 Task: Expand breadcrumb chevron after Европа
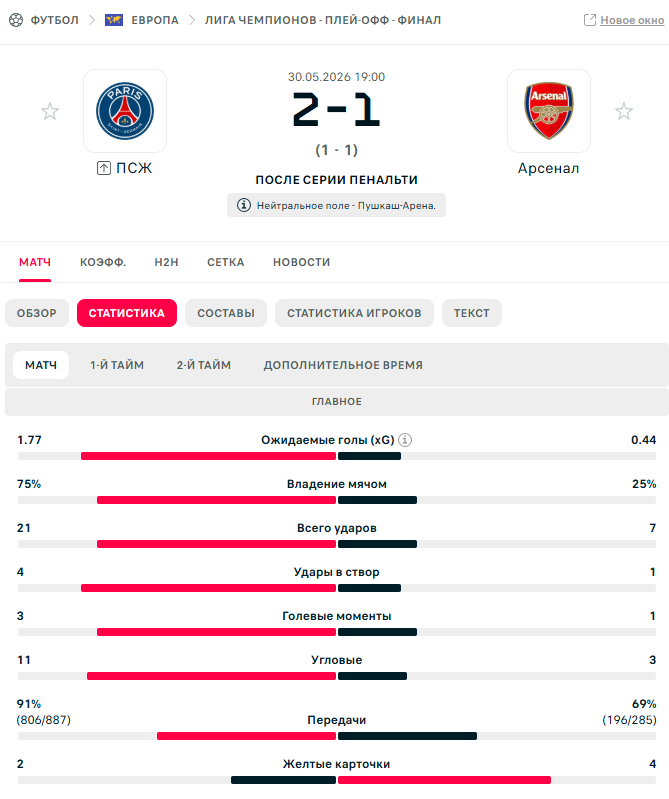point(192,20)
